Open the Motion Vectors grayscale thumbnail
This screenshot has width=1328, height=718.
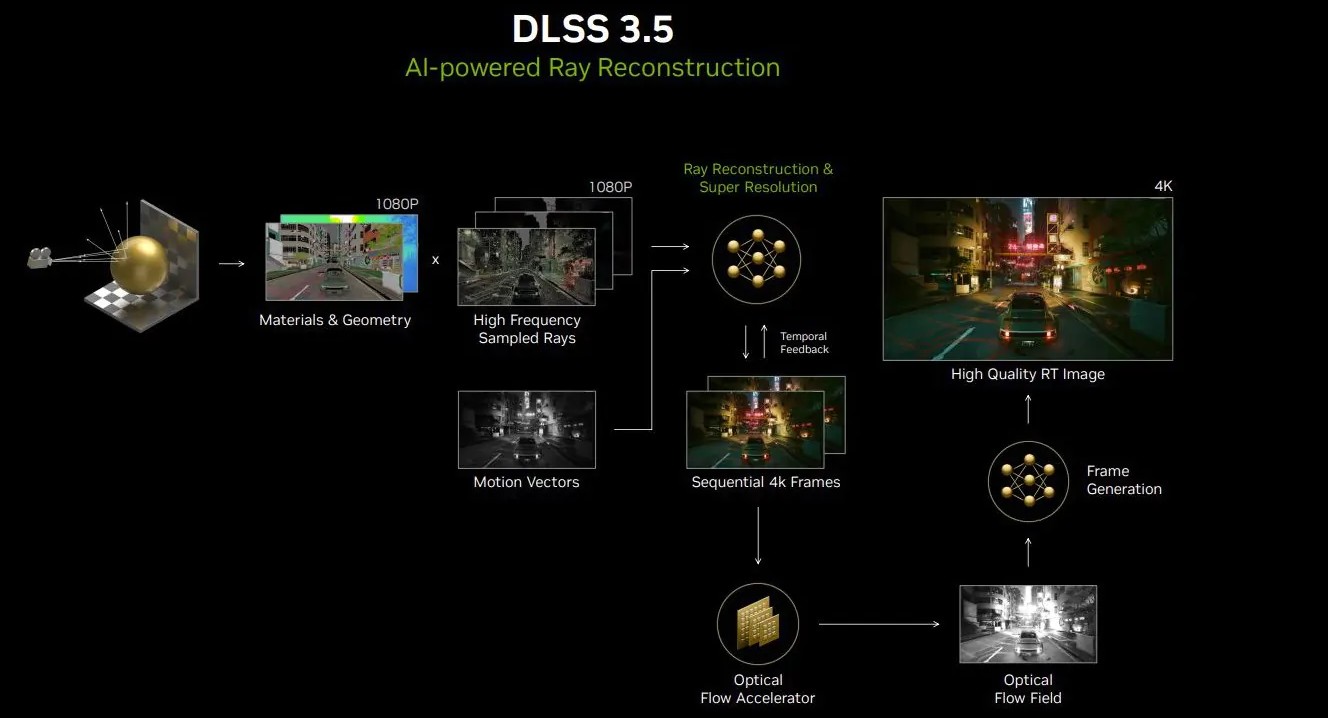tap(526, 430)
